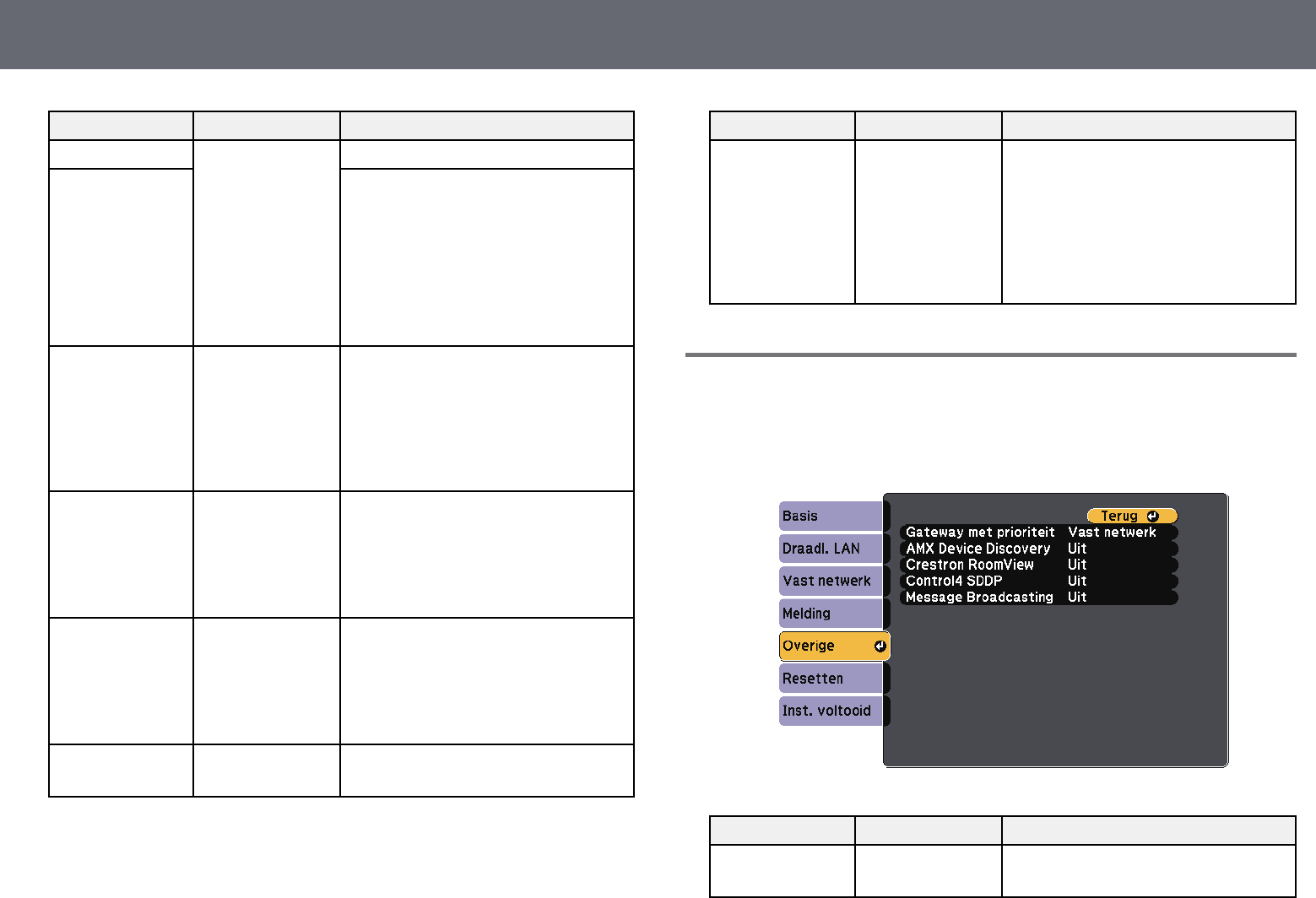
Task: Click enter icon on Overige tab
Action: (x=880, y=646)
